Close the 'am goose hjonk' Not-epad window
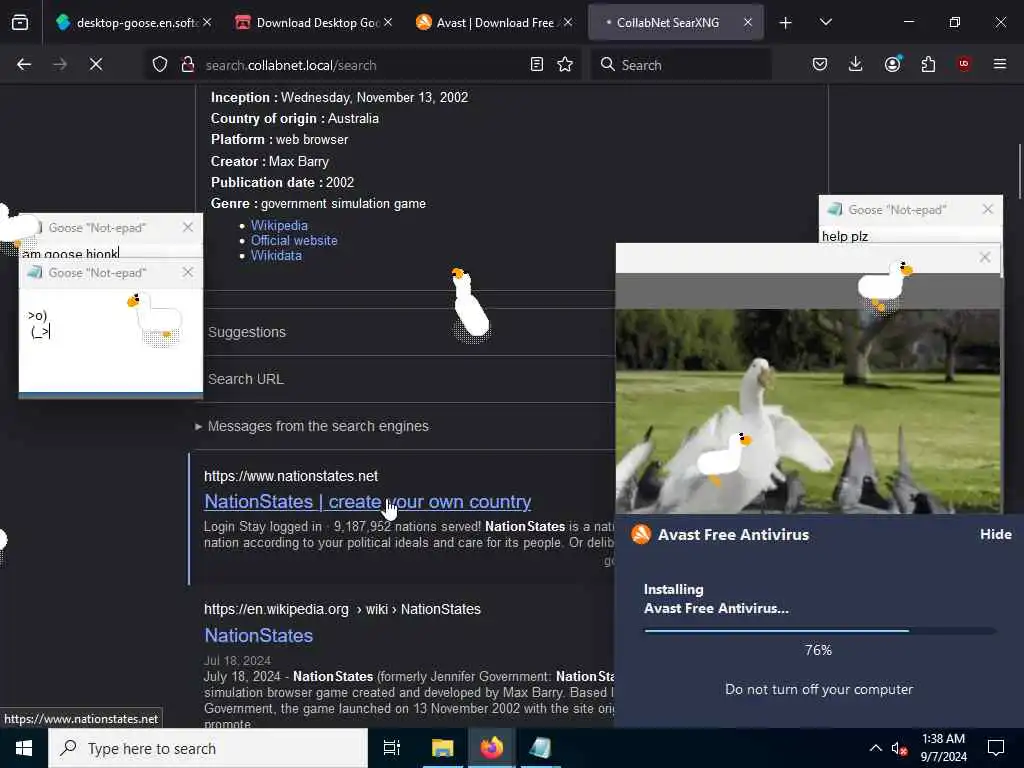The image size is (1024, 768). click(188, 227)
